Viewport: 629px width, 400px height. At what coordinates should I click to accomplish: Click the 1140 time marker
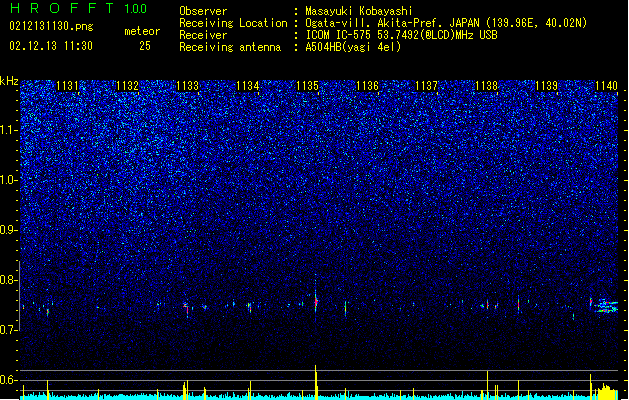[606, 85]
